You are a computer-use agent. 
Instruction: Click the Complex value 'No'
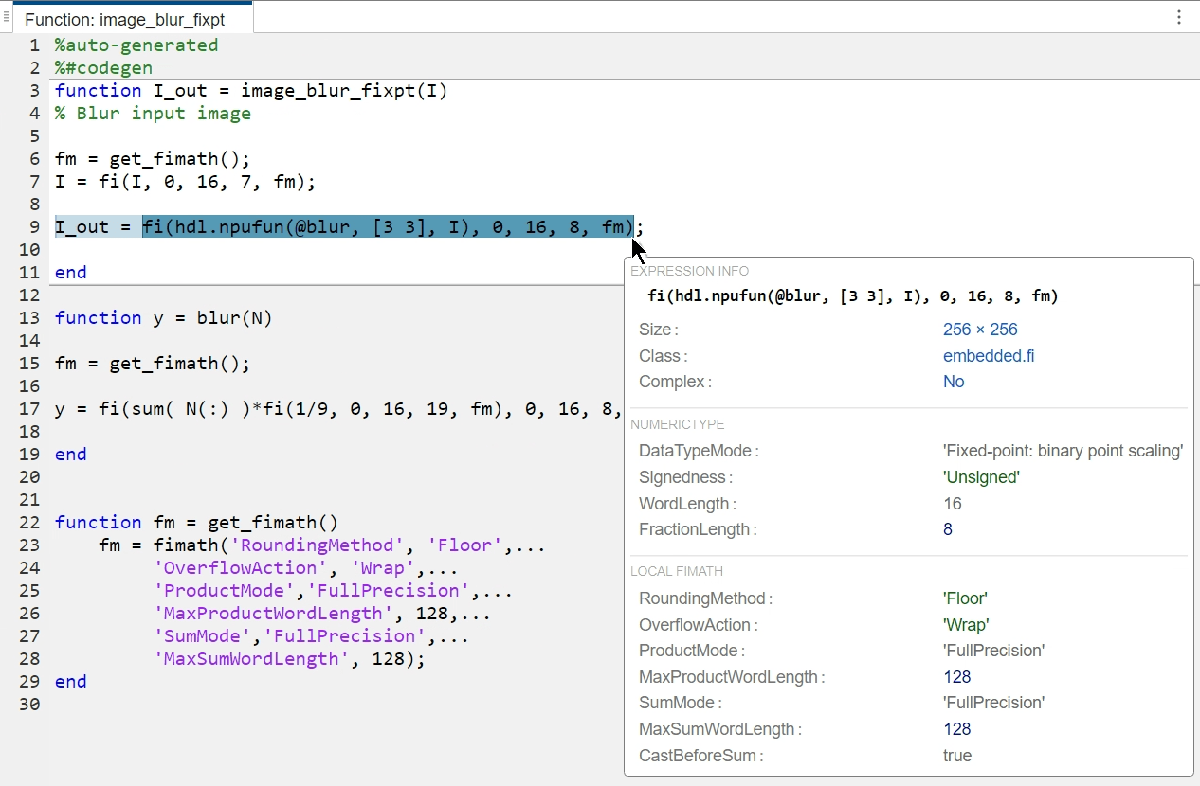(x=953, y=381)
